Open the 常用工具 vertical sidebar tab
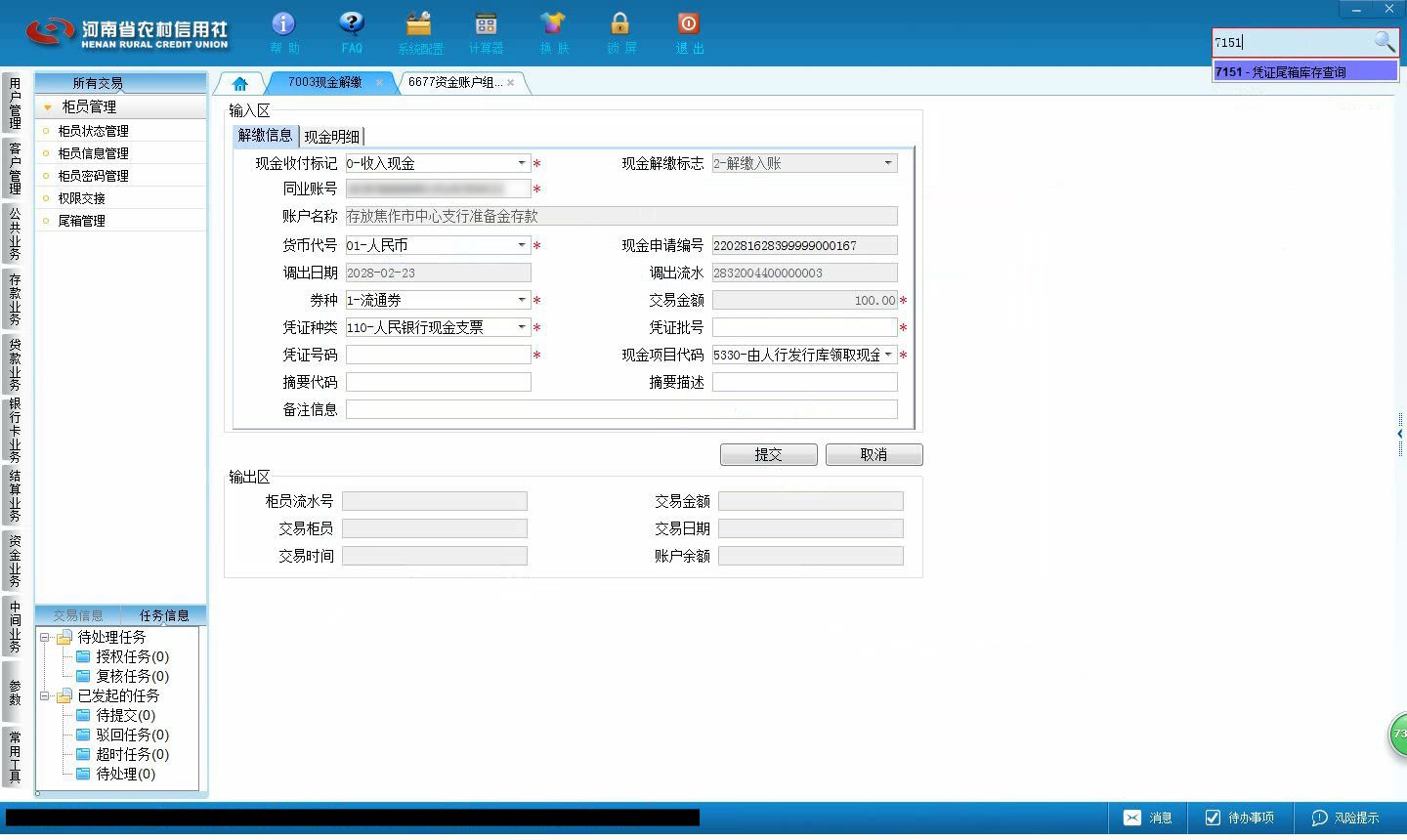The image size is (1407, 840). point(14,756)
